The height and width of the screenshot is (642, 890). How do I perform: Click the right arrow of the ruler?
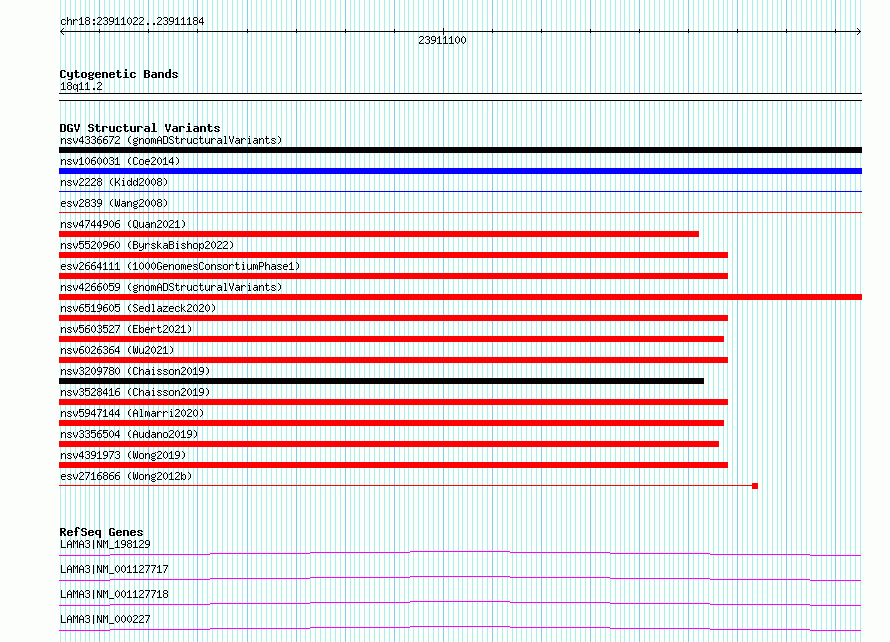[858, 32]
